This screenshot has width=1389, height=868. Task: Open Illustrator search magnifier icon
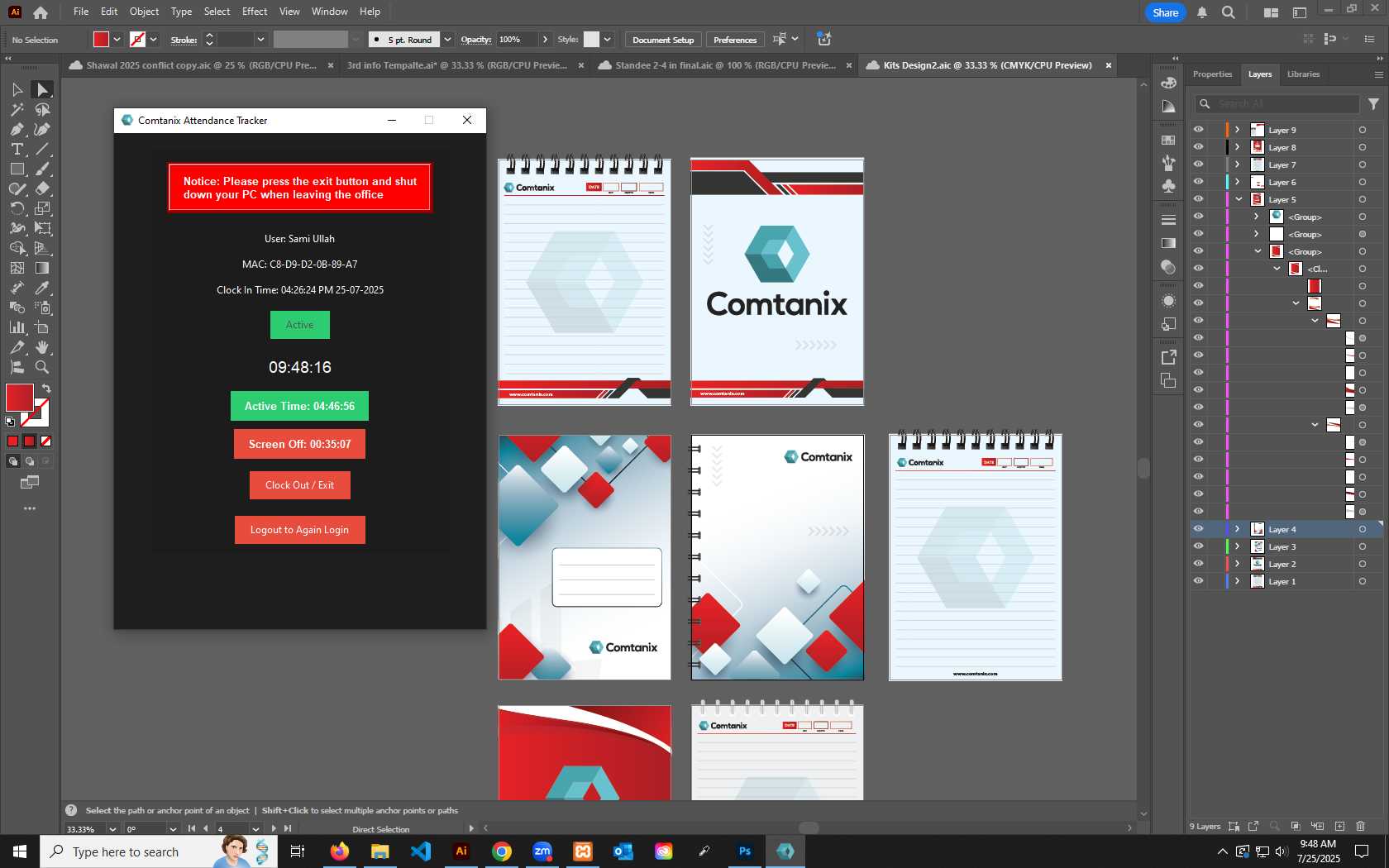tap(1229, 12)
